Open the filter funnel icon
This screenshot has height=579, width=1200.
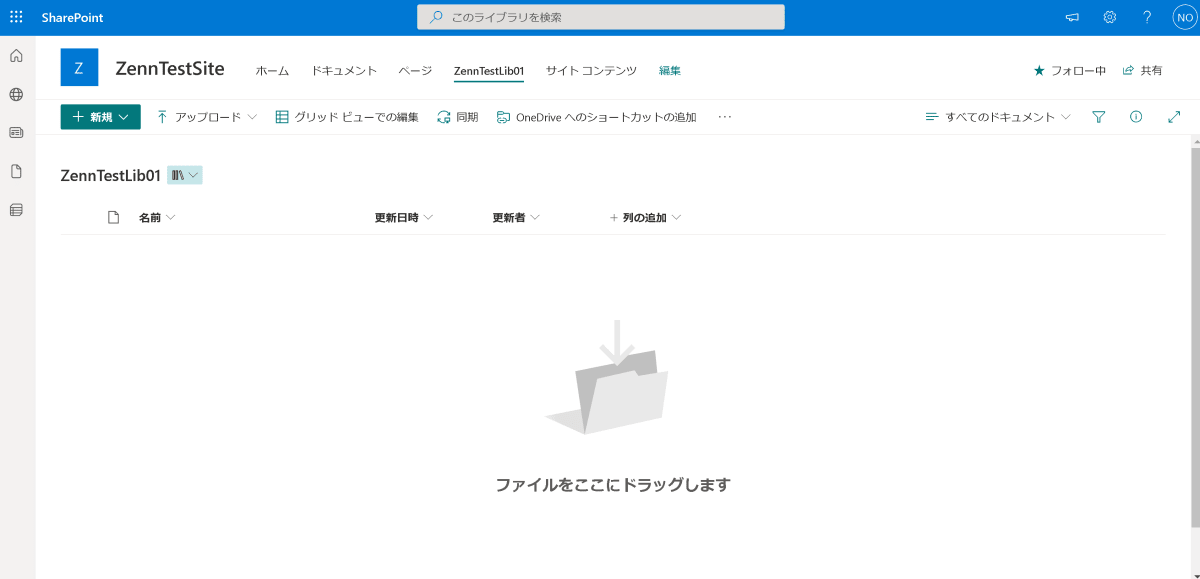[1098, 117]
